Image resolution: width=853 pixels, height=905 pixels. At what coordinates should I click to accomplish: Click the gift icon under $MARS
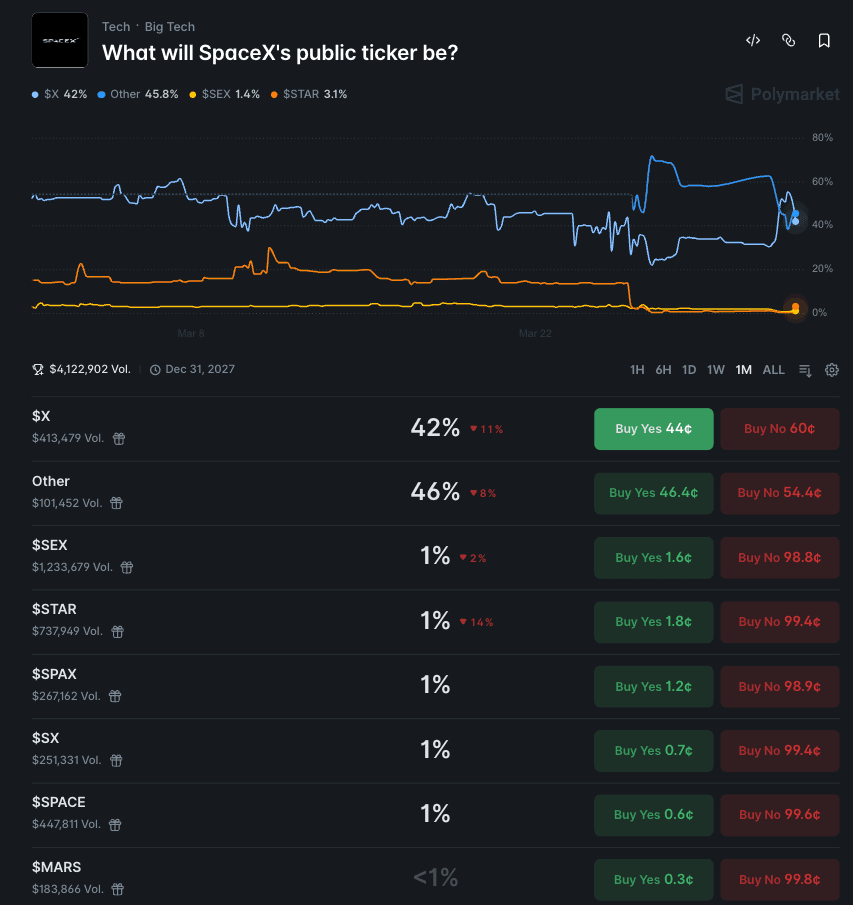pos(117,889)
